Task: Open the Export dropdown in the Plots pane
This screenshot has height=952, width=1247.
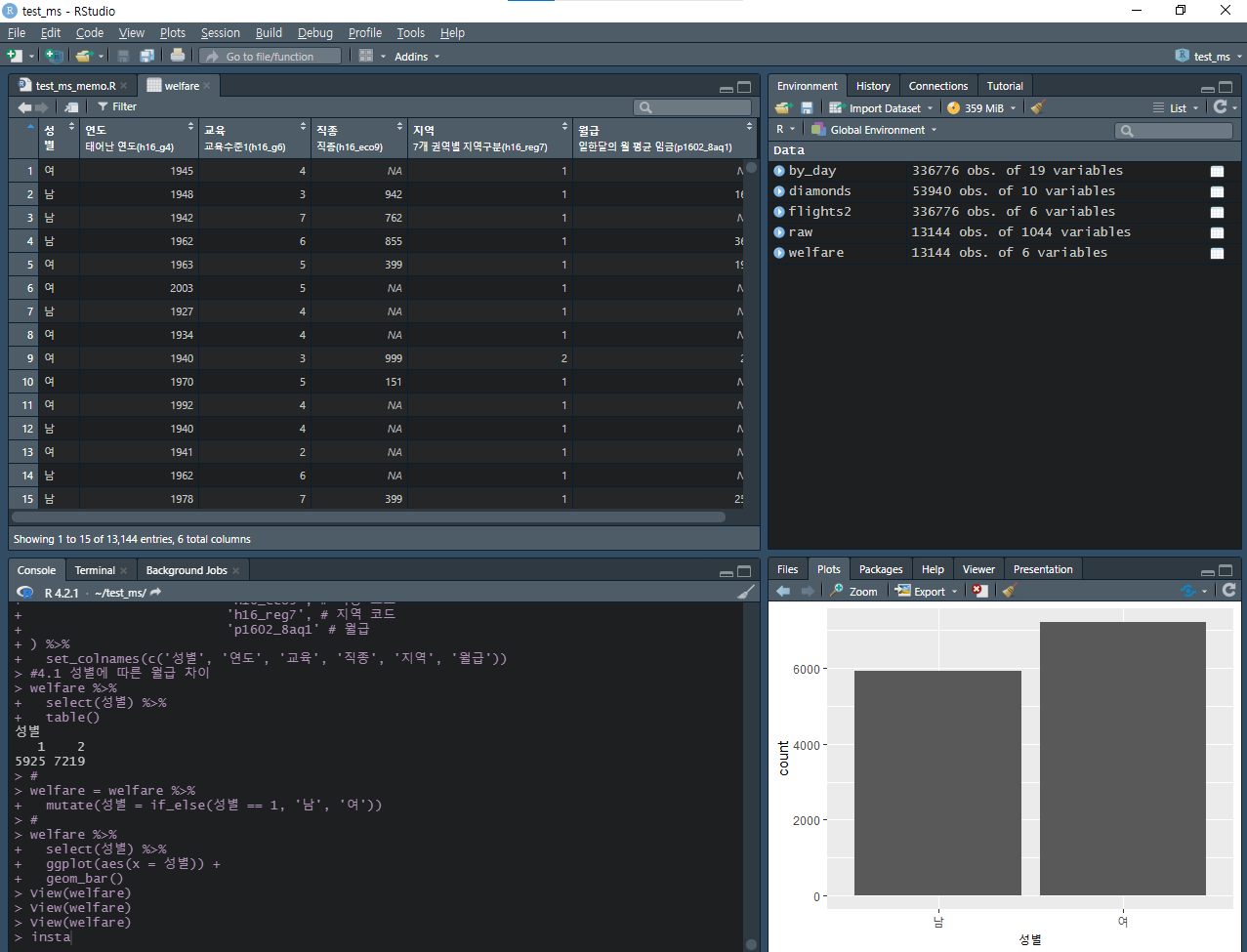Action: click(924, 591)
